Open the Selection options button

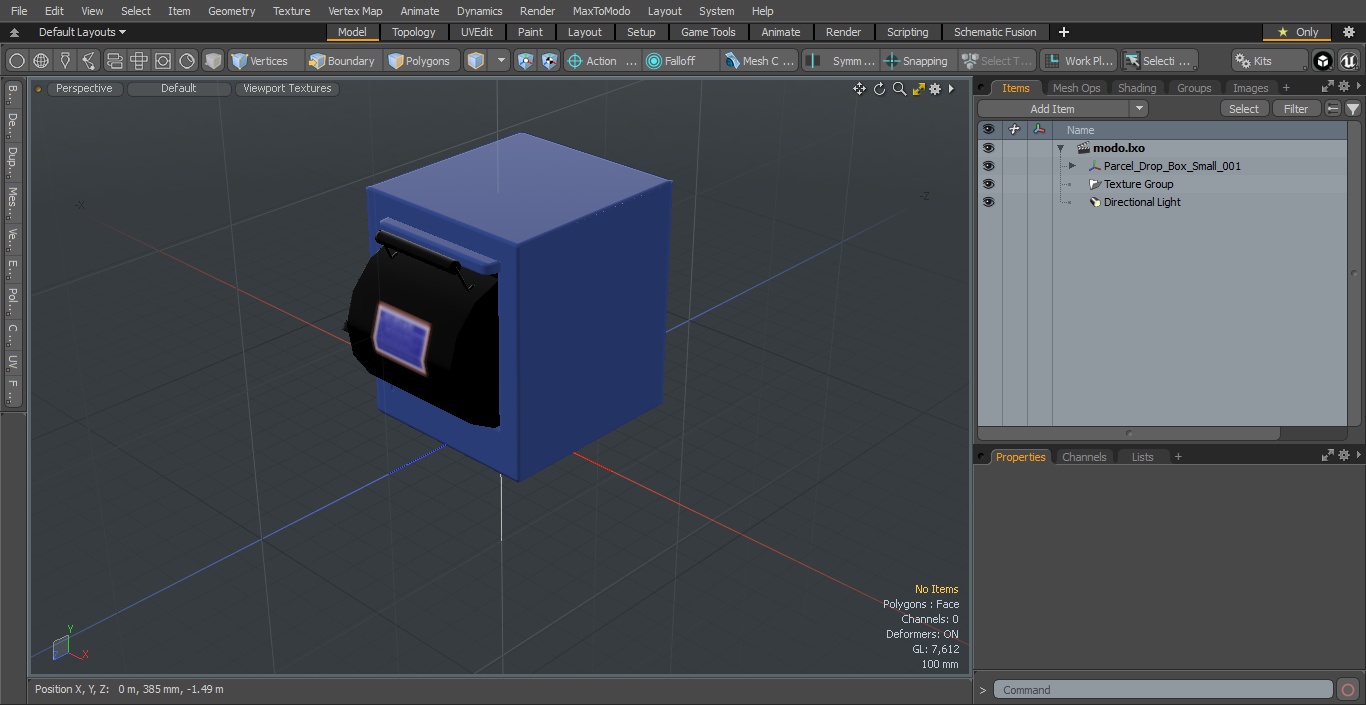tap(1158, 61)
